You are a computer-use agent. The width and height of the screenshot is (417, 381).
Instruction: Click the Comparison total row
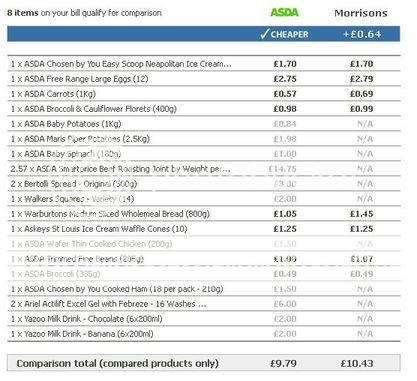point(204,363)
